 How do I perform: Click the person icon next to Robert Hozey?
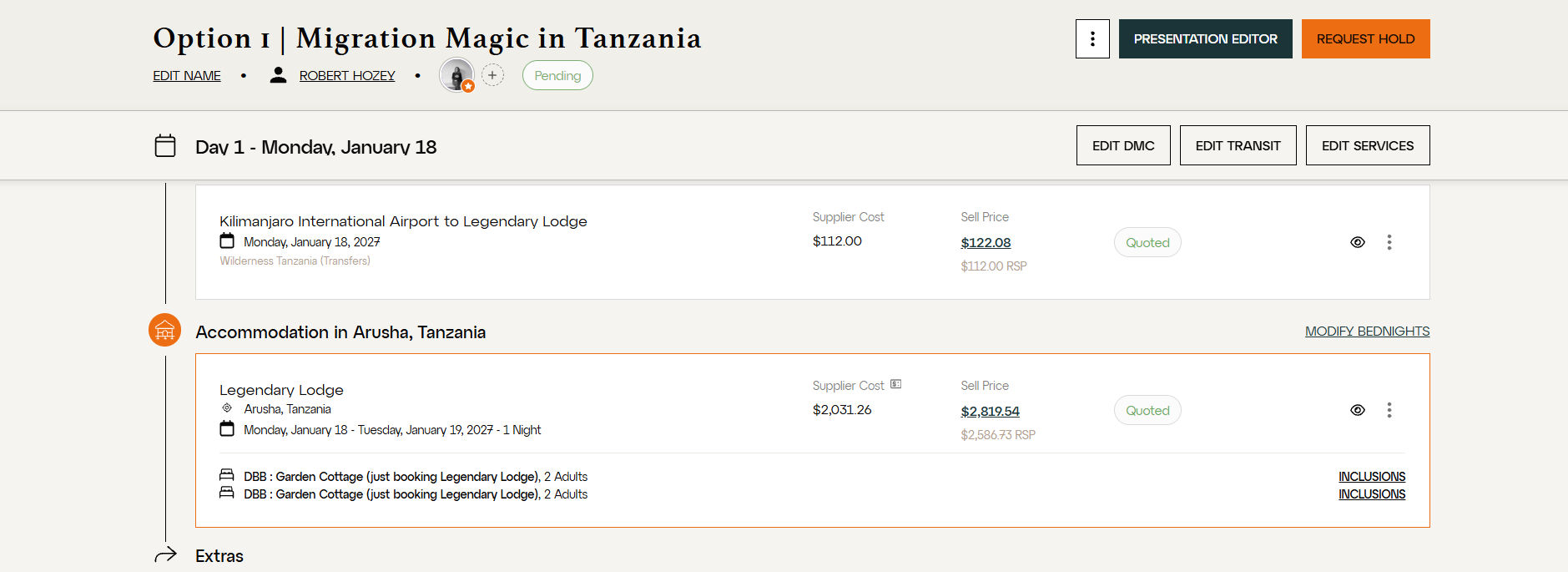pyautogui.click(x=279, y=75)
